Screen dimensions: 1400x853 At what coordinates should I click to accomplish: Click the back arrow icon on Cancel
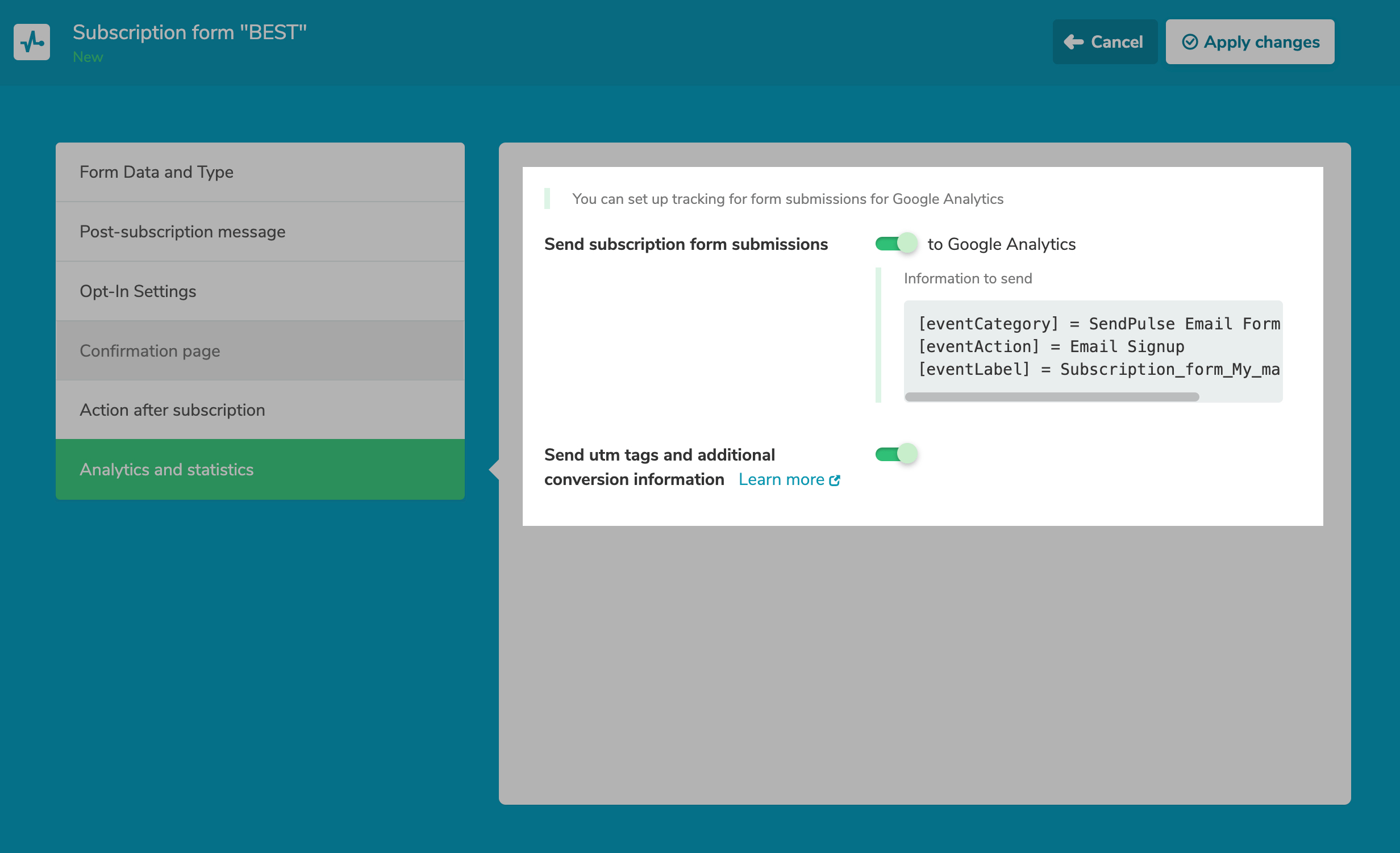1073,42
